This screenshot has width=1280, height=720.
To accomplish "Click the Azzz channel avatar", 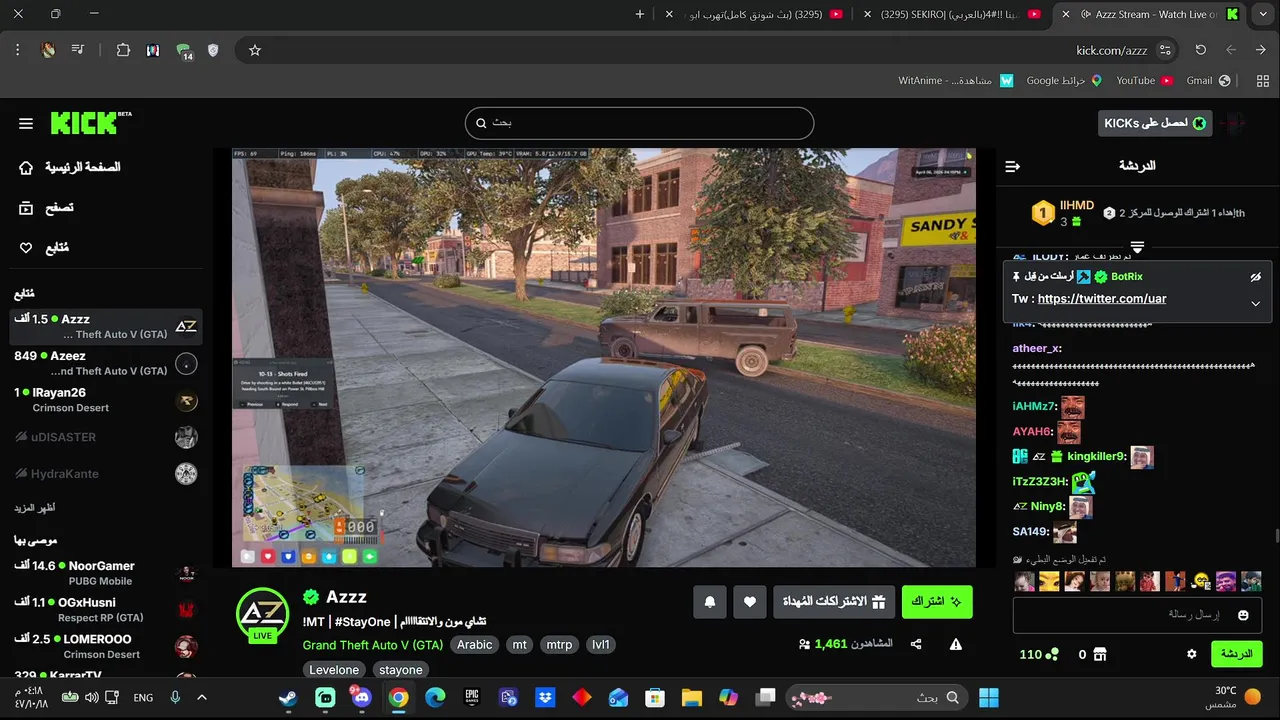I will coord(262,614).
